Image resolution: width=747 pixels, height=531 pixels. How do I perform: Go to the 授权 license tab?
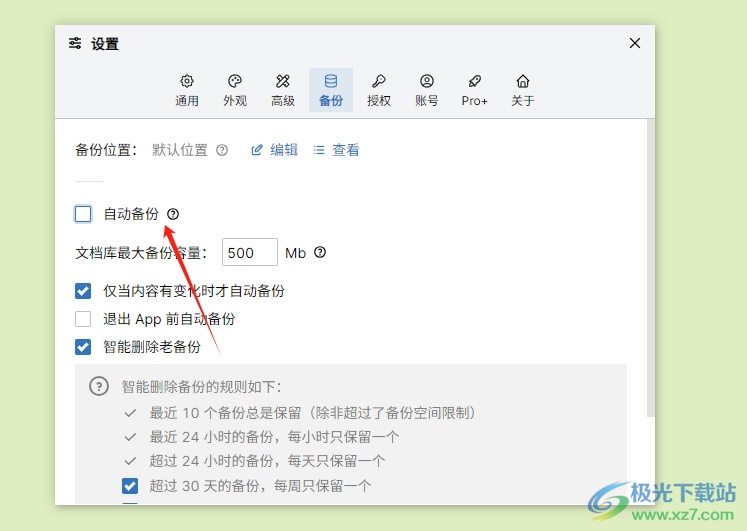379,90
